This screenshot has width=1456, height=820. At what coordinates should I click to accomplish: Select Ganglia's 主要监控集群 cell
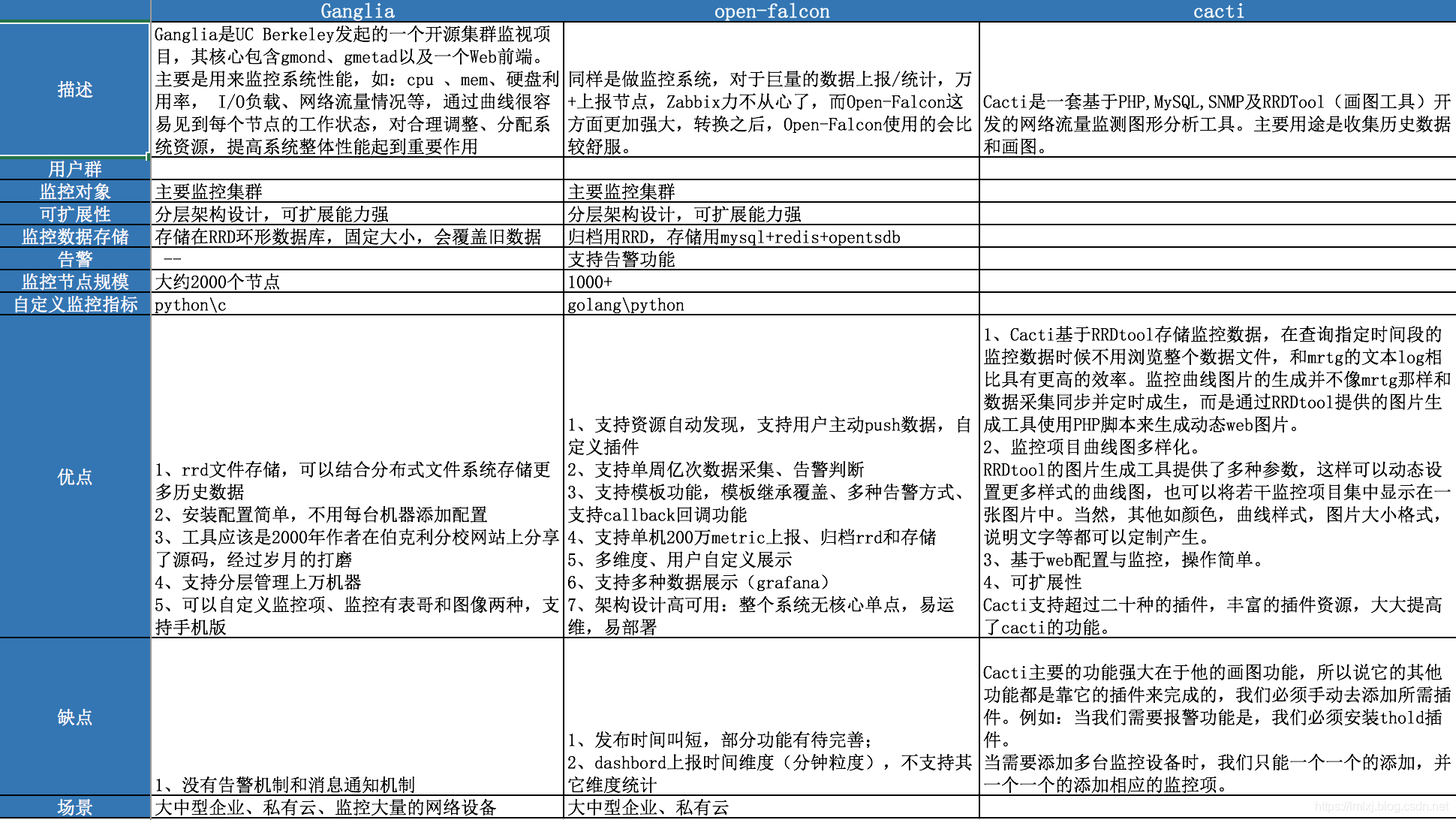tap(357, 191)
